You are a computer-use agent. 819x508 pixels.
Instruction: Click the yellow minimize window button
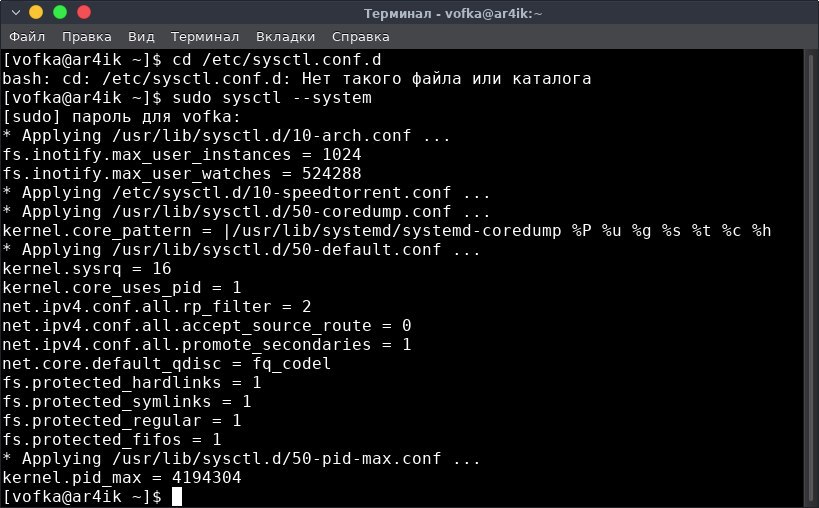pos(36,12)
